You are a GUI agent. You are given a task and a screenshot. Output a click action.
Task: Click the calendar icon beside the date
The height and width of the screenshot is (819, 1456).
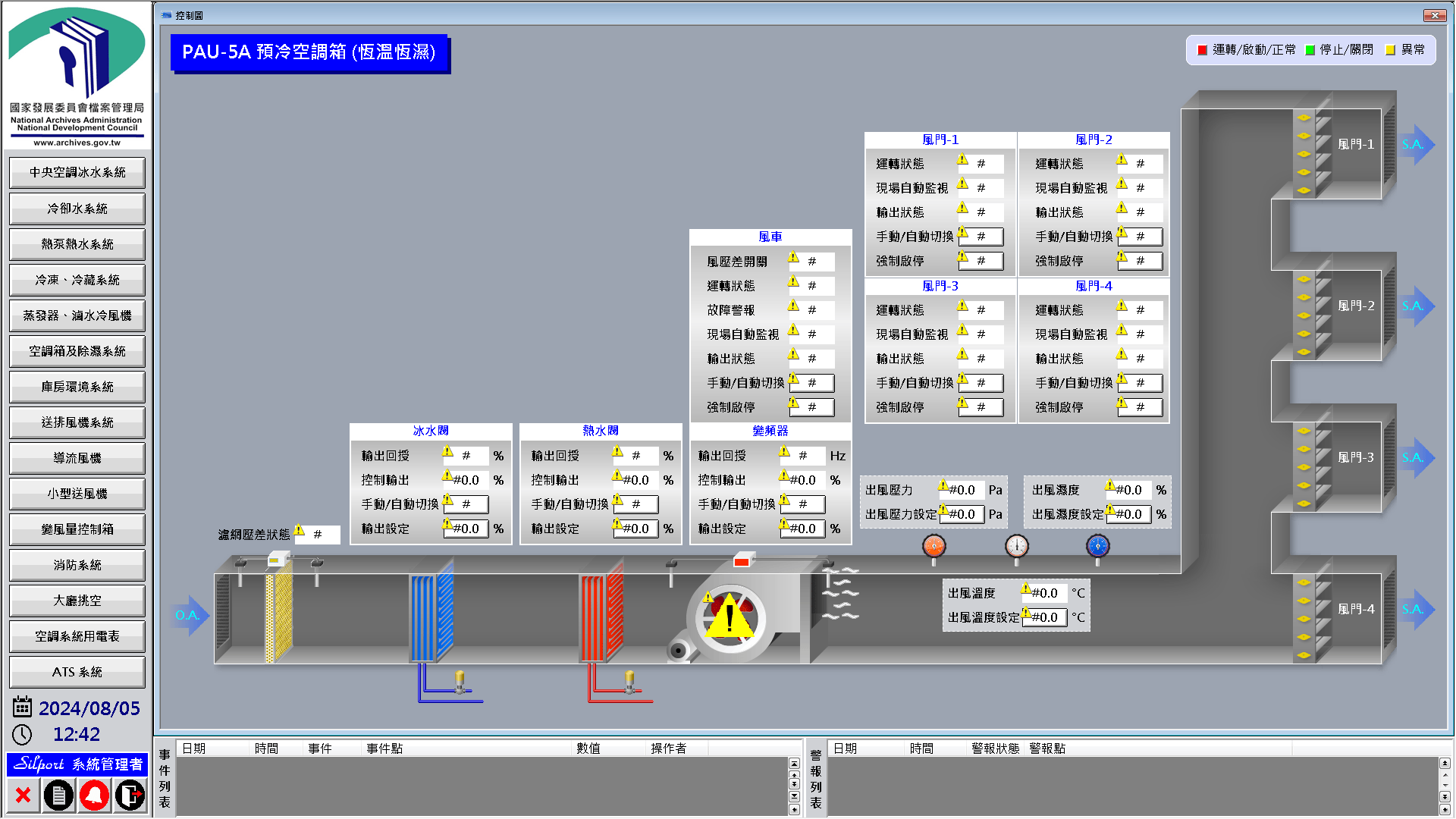(x=22, y=708)
